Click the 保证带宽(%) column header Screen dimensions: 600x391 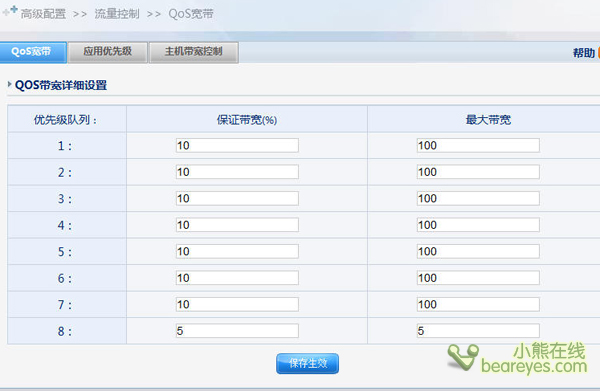point(247,120)
